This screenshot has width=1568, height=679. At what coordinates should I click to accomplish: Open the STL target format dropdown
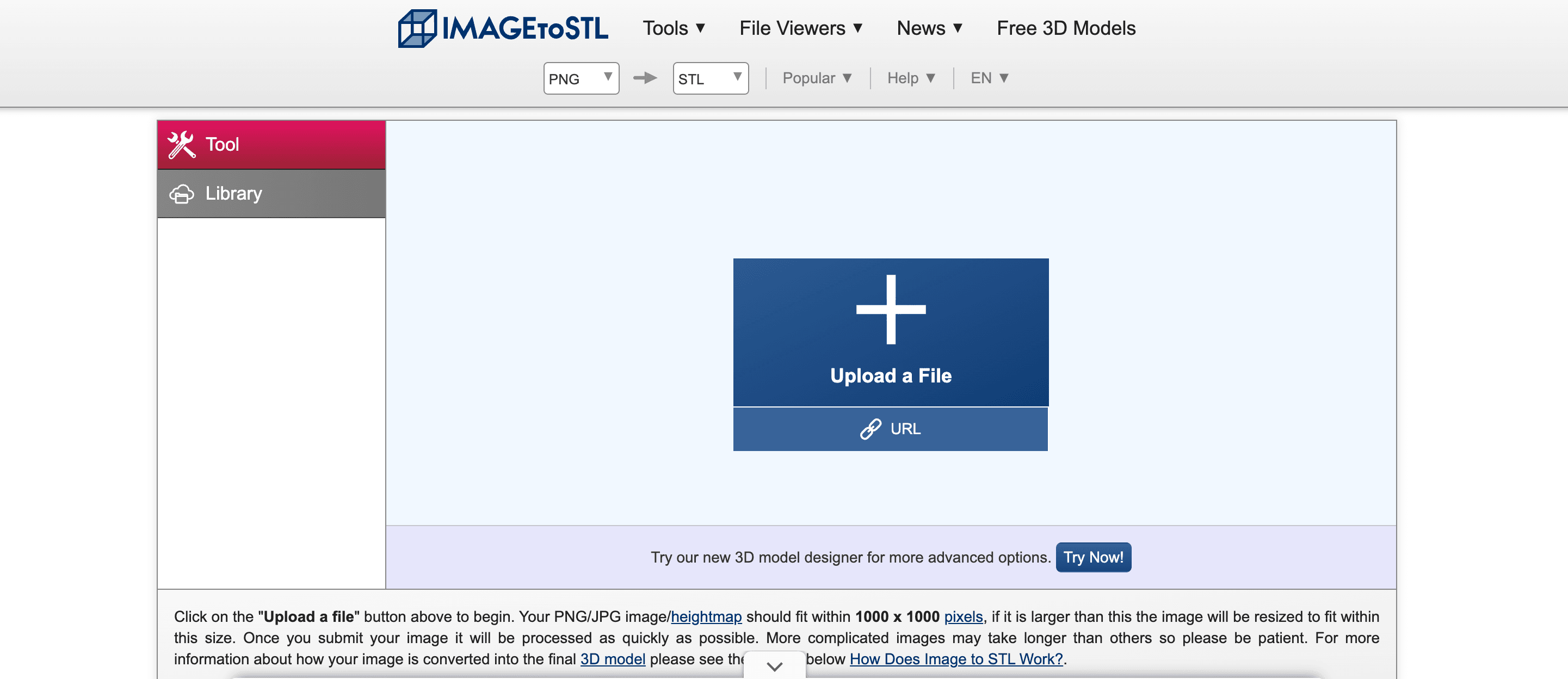pos(711,78)
